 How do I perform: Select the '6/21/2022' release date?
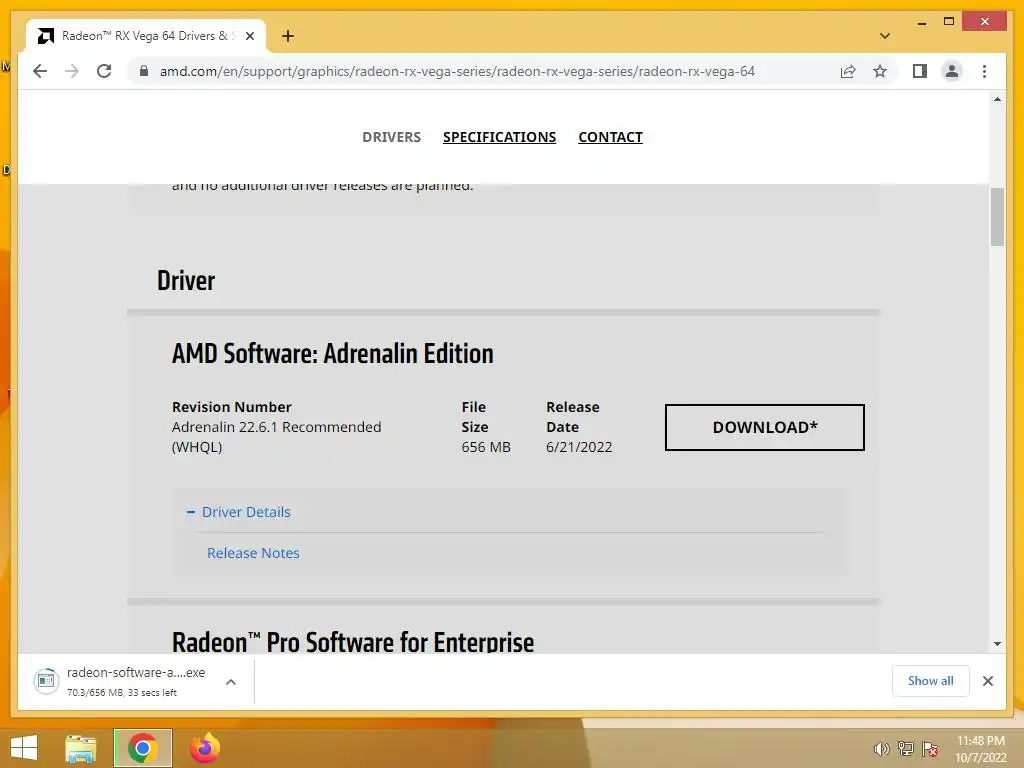point(579,447)
